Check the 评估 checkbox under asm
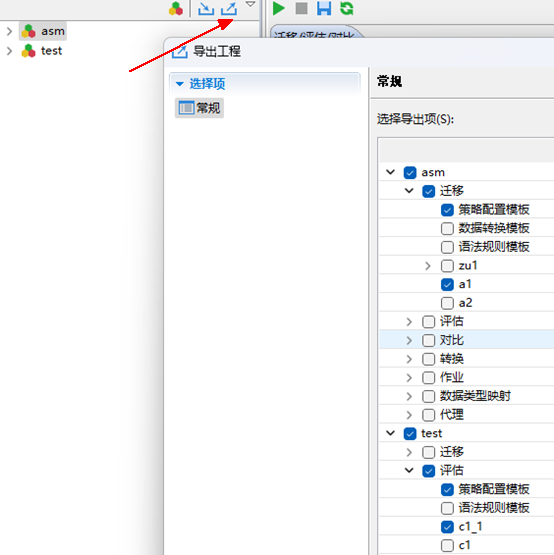This screenshot has width=554, height=555. [429, 322]
